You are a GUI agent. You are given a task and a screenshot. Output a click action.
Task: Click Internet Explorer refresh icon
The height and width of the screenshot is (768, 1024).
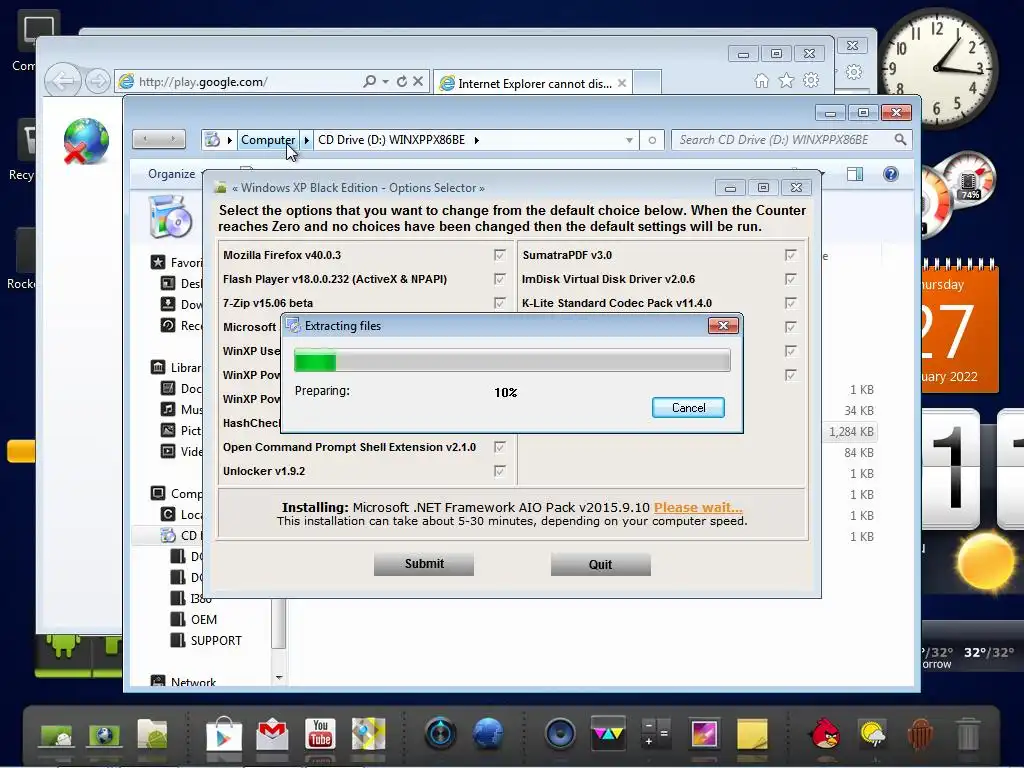click(x=402, y=81)
